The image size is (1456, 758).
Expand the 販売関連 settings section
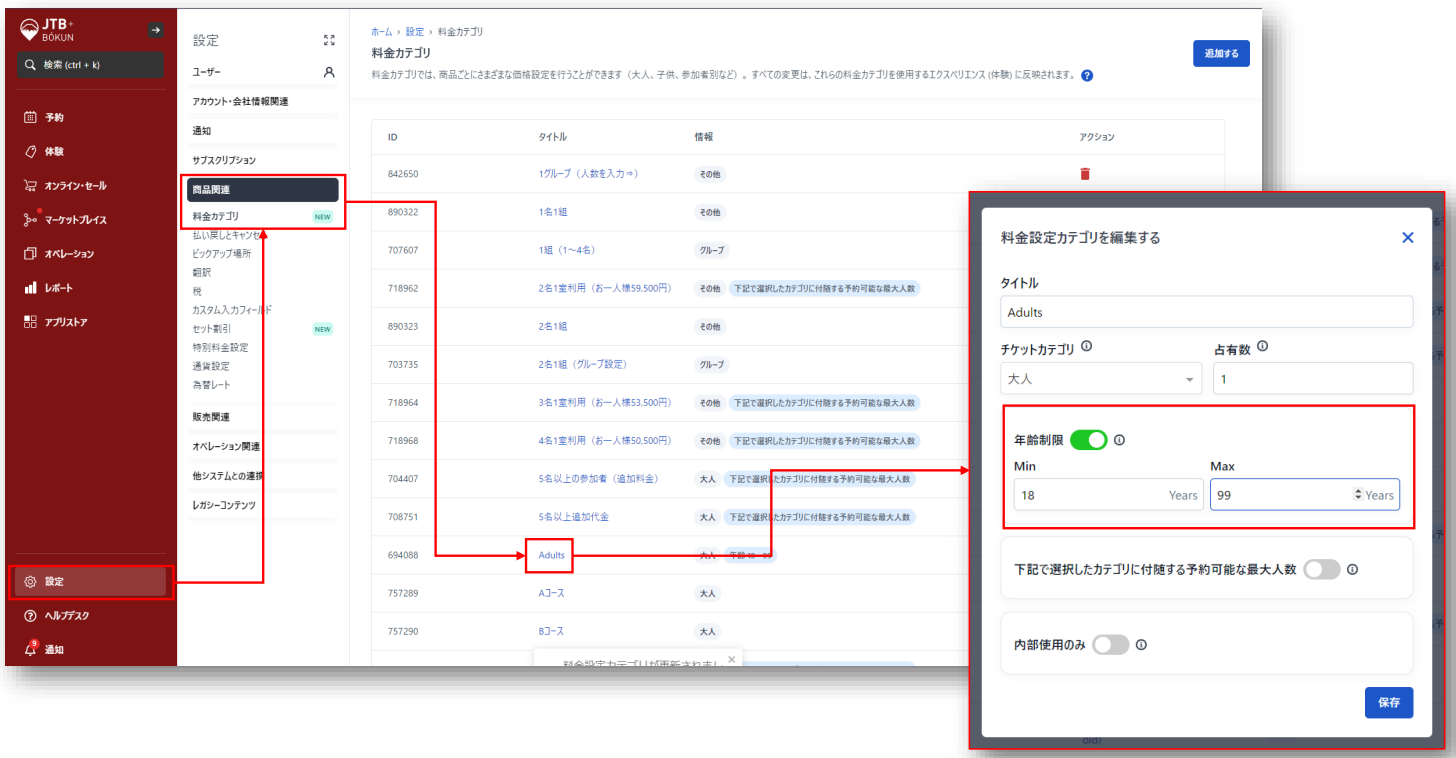211,417
